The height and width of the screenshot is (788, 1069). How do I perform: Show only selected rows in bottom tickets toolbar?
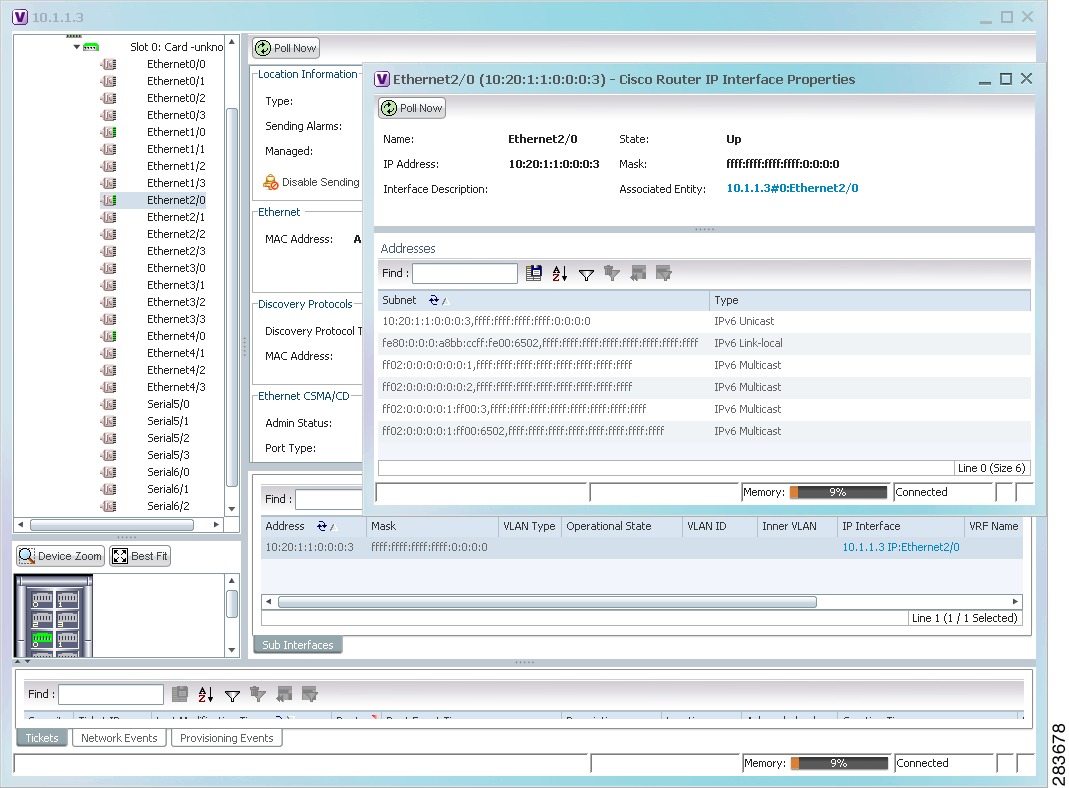pyautogui.click(x=310, y=694)
